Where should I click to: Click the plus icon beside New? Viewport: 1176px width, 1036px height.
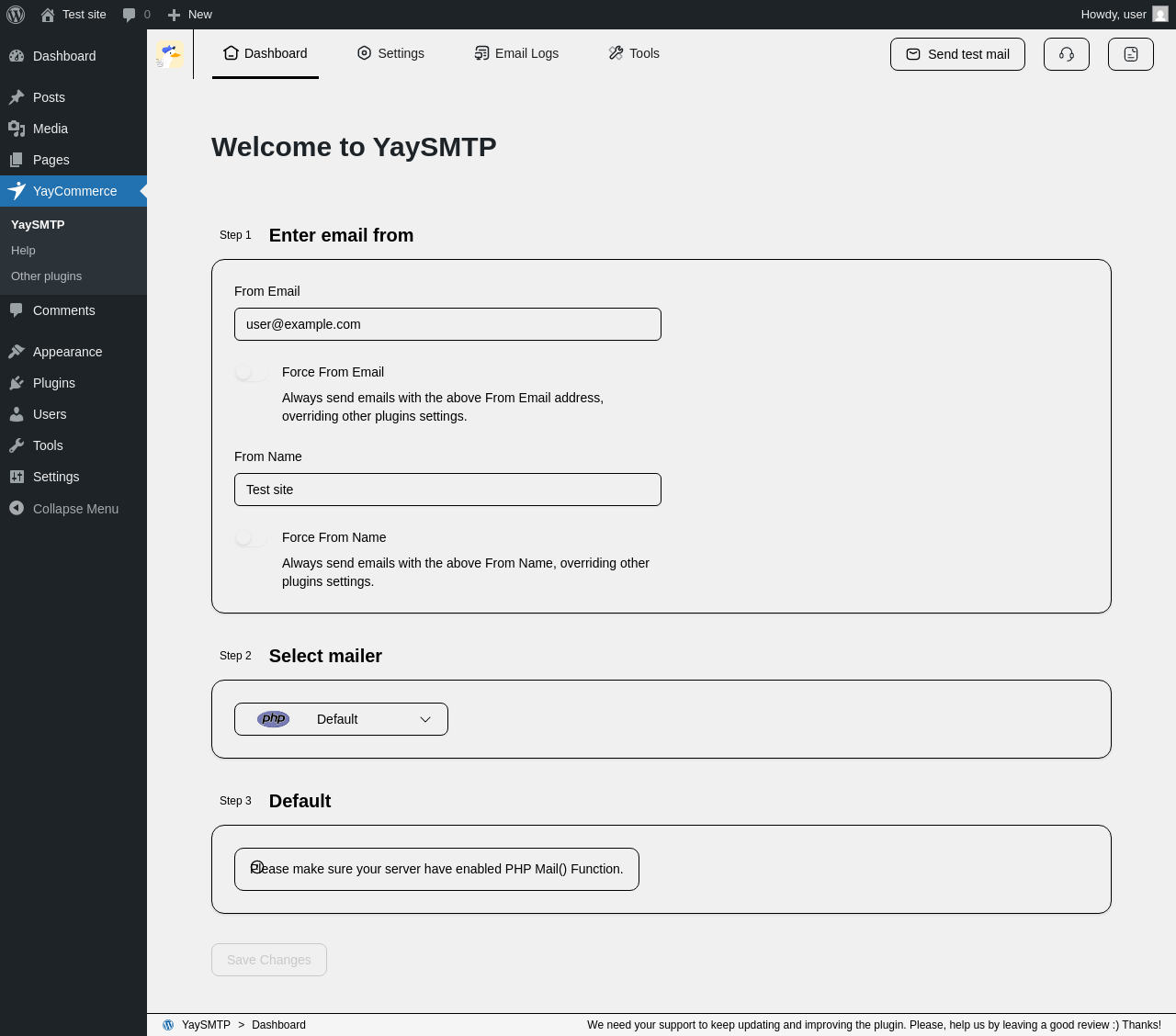(174, 15)
